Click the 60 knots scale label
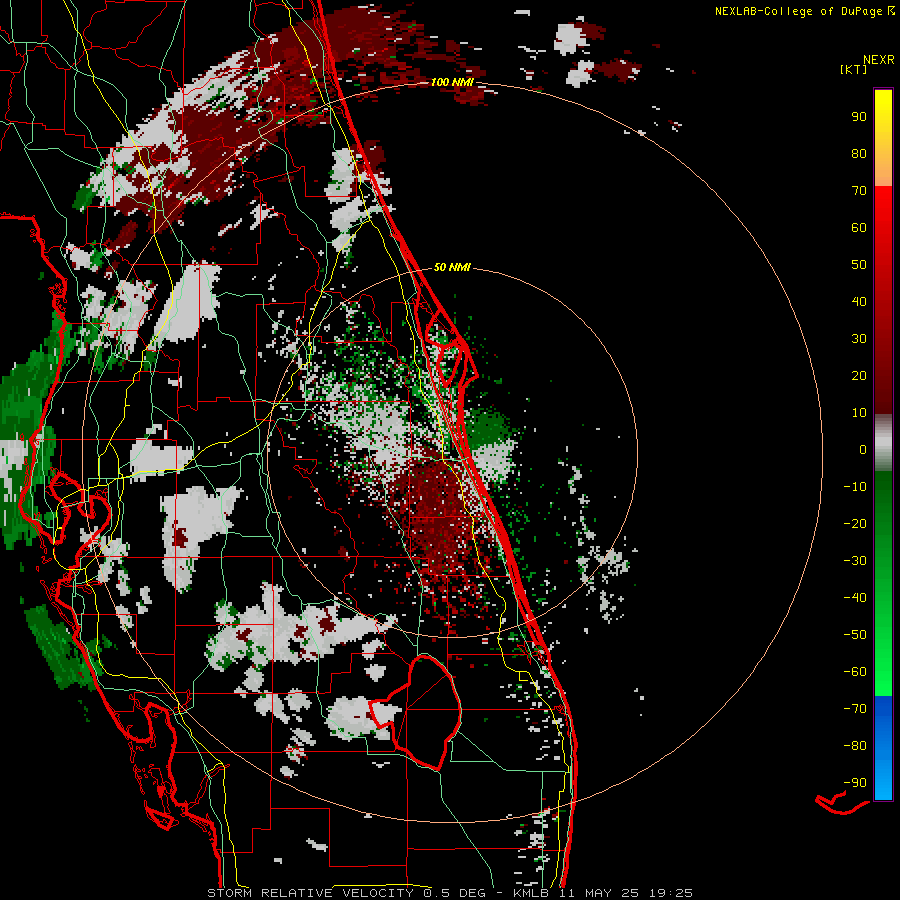 click(859, 227)
